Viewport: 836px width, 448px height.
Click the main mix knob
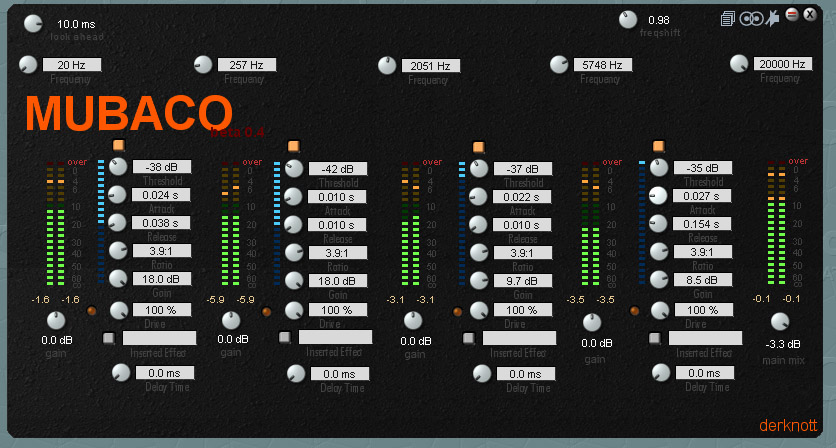pos(779,321)
